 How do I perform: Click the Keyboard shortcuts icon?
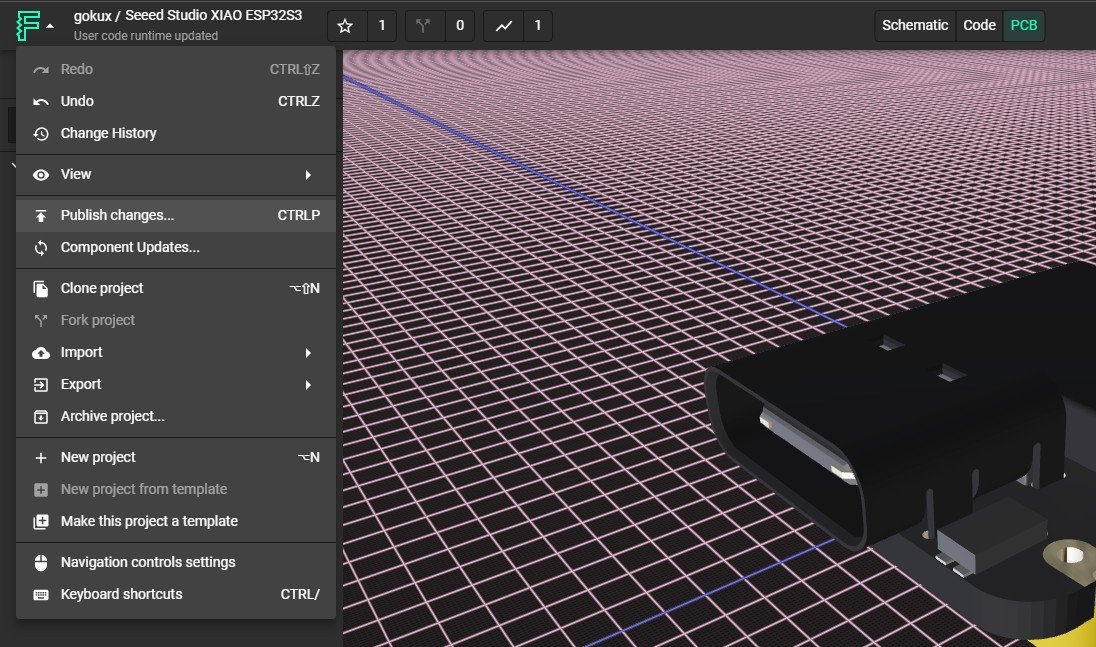(x=40, y=594)
